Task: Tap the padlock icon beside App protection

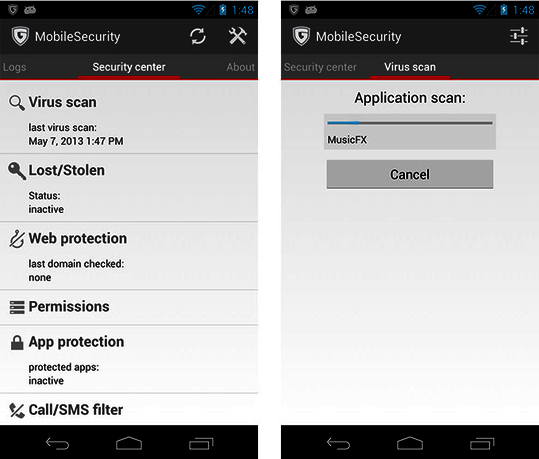Action: point(17,342)
